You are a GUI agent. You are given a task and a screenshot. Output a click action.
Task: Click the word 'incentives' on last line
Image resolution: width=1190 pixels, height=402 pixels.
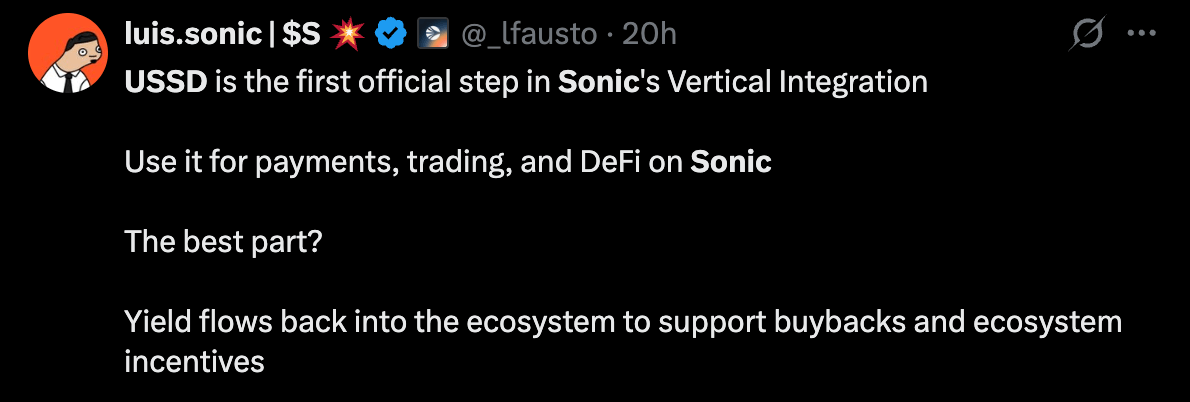194,361
